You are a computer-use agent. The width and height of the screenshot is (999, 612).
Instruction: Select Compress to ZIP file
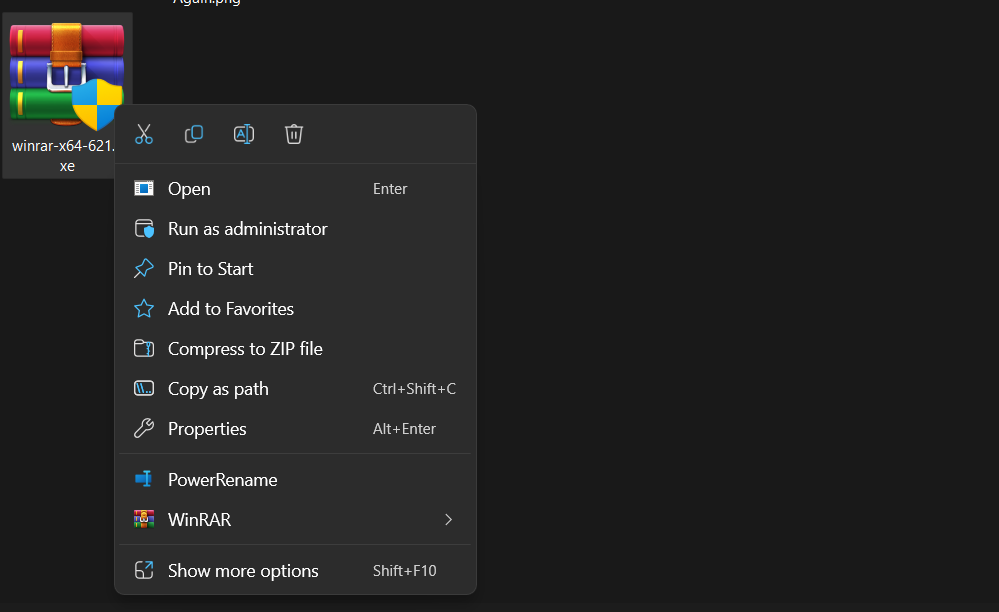tap(245, 348)
